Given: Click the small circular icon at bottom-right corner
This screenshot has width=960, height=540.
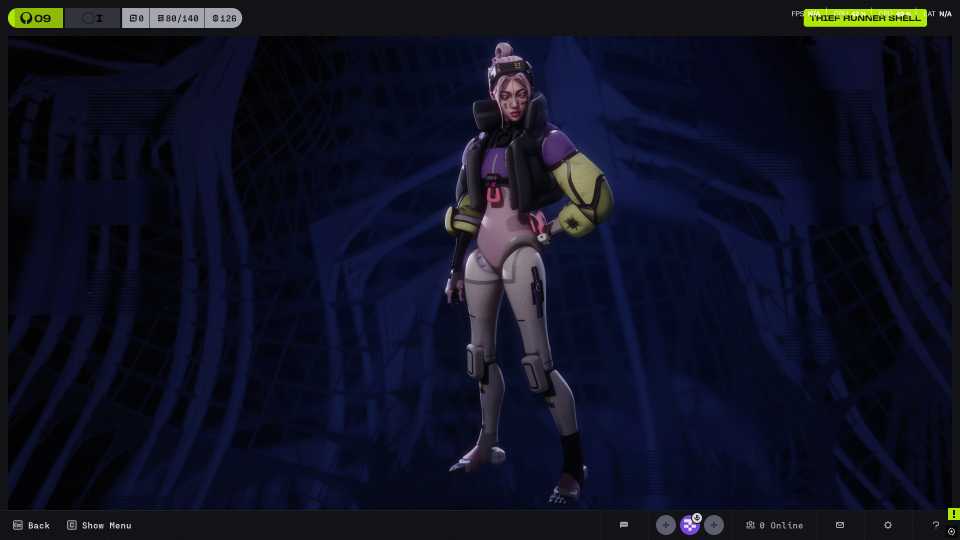Looking at the screenshot, I should (x=952, y=532).
